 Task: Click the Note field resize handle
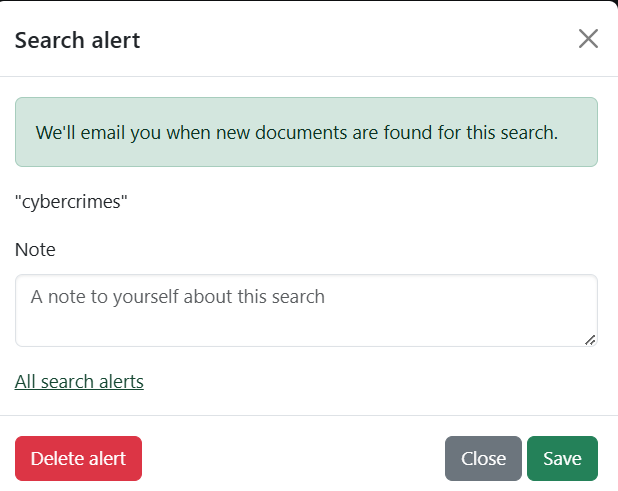click(589, 340)
